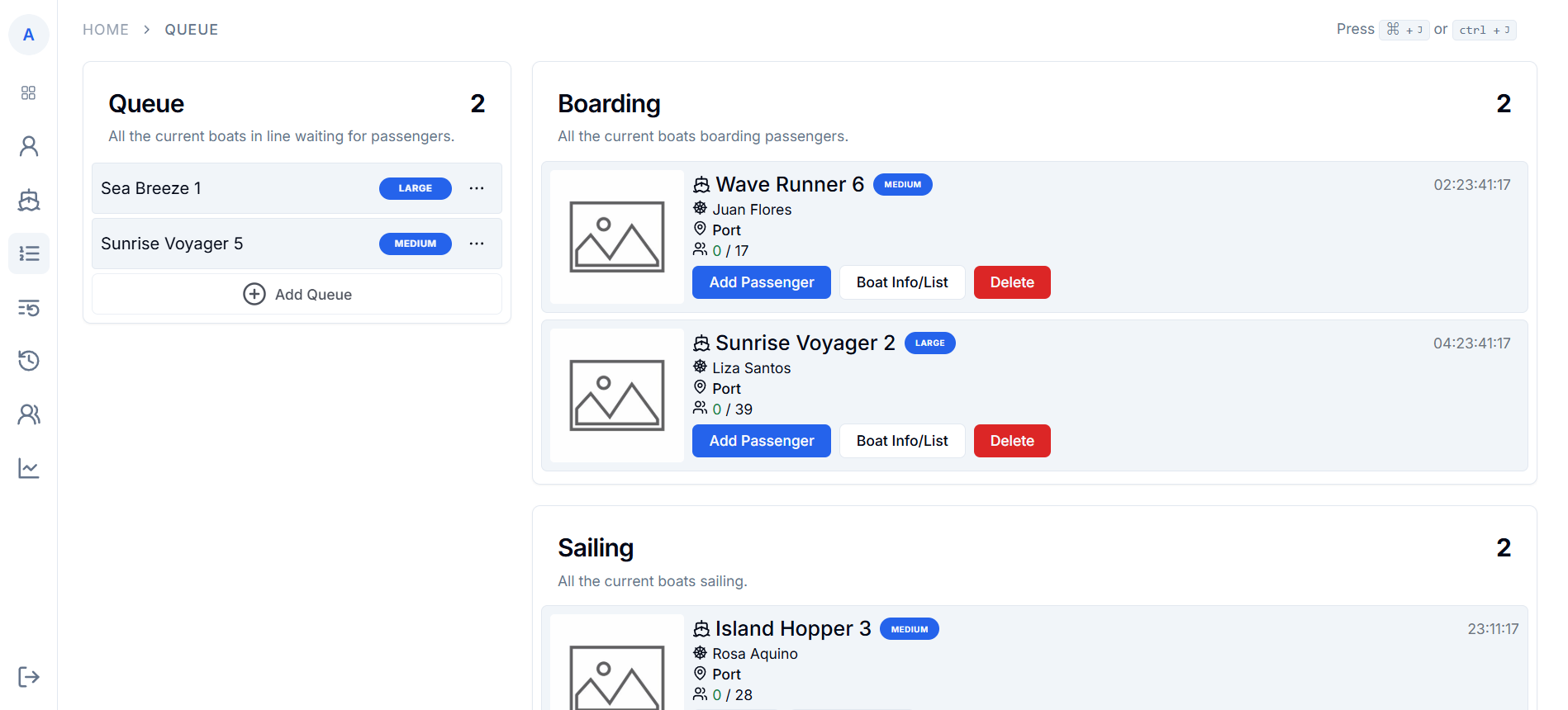Click the avatar circle labeled A
The width and height of the screenshot is (1568, 710).
pos(29,35)
